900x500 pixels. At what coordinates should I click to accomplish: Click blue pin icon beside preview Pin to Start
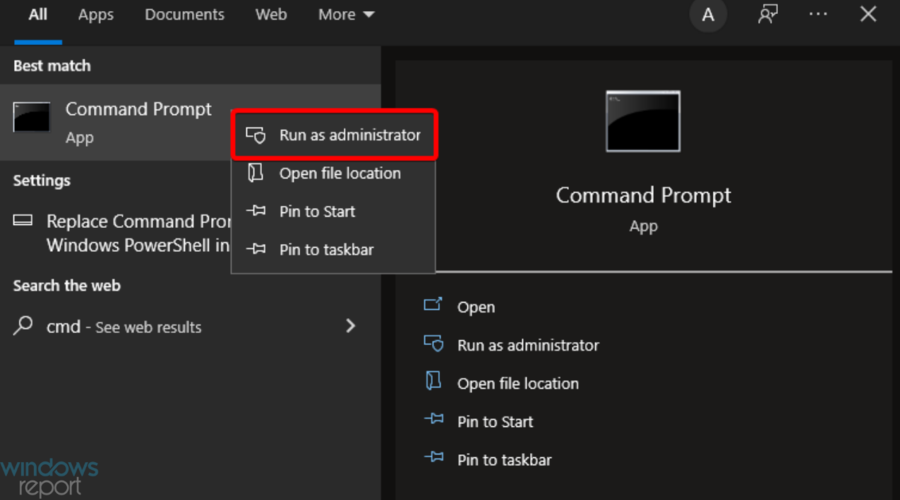point(433,419)
